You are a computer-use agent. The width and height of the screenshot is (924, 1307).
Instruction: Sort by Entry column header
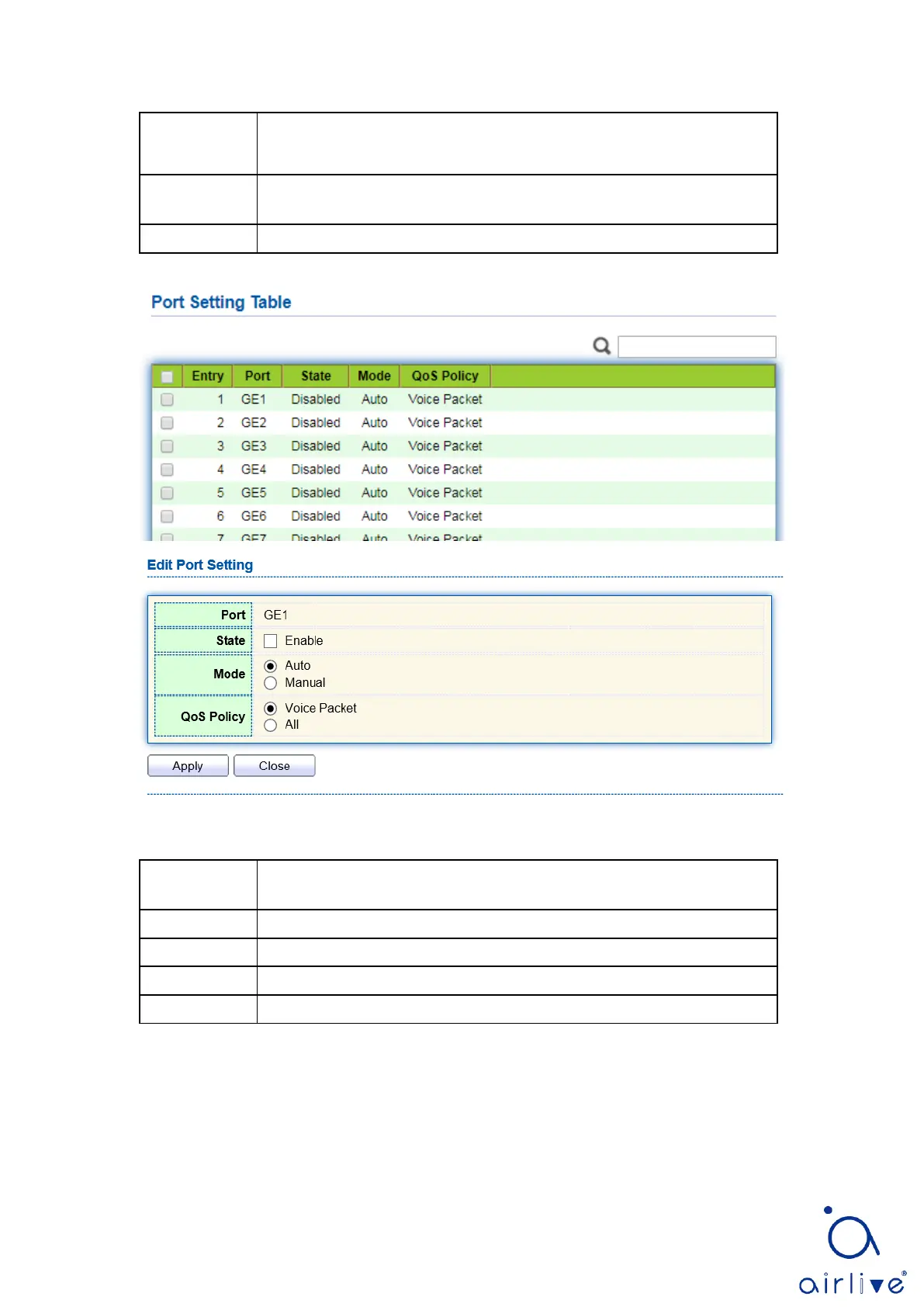tap(207, 376)
